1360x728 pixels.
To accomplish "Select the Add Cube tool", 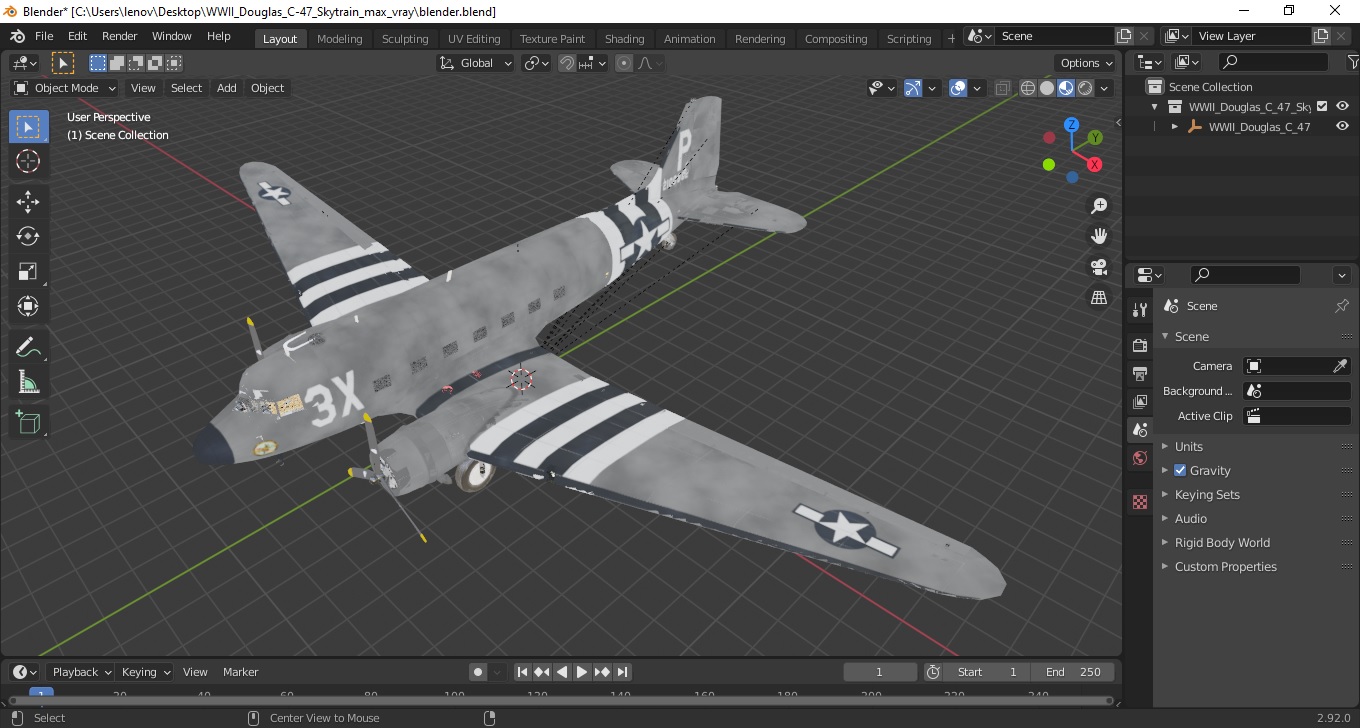I will (x=28, y=422).
